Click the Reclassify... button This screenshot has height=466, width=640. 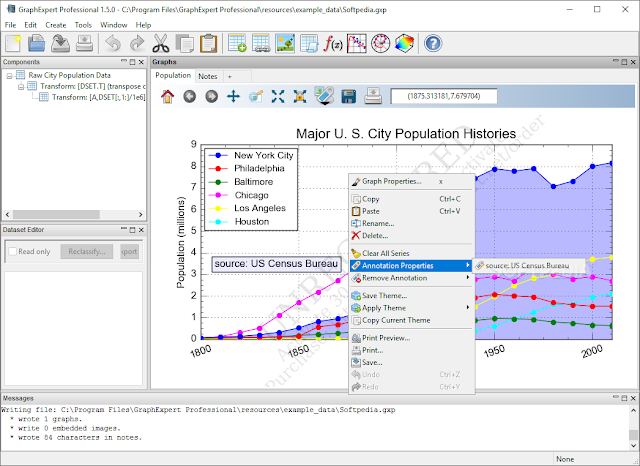click(x=87, y=251)
